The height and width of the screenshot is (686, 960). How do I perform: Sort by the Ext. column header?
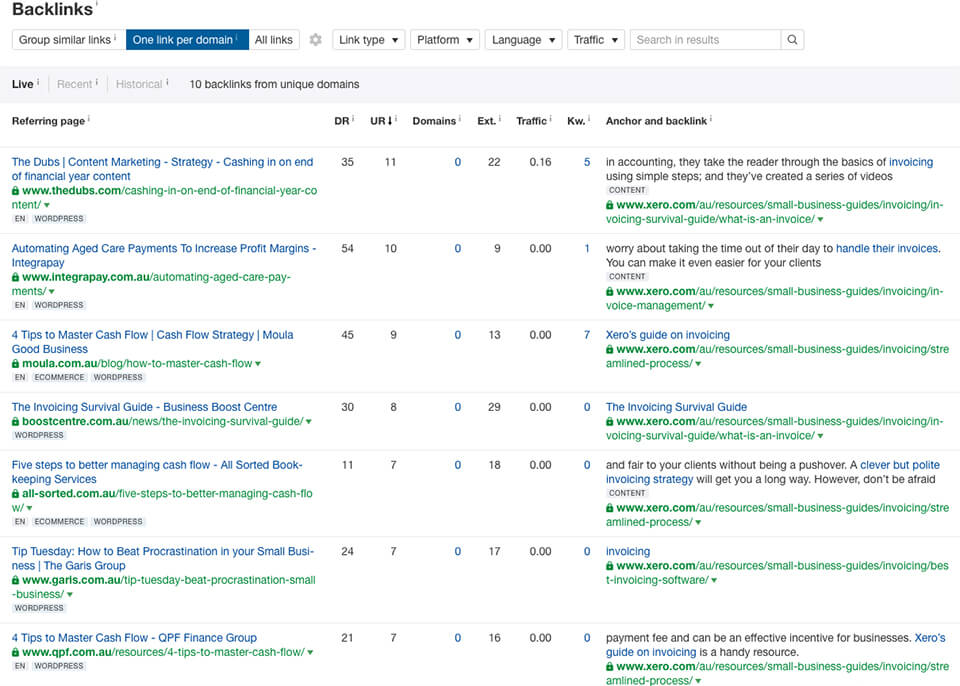486,121
